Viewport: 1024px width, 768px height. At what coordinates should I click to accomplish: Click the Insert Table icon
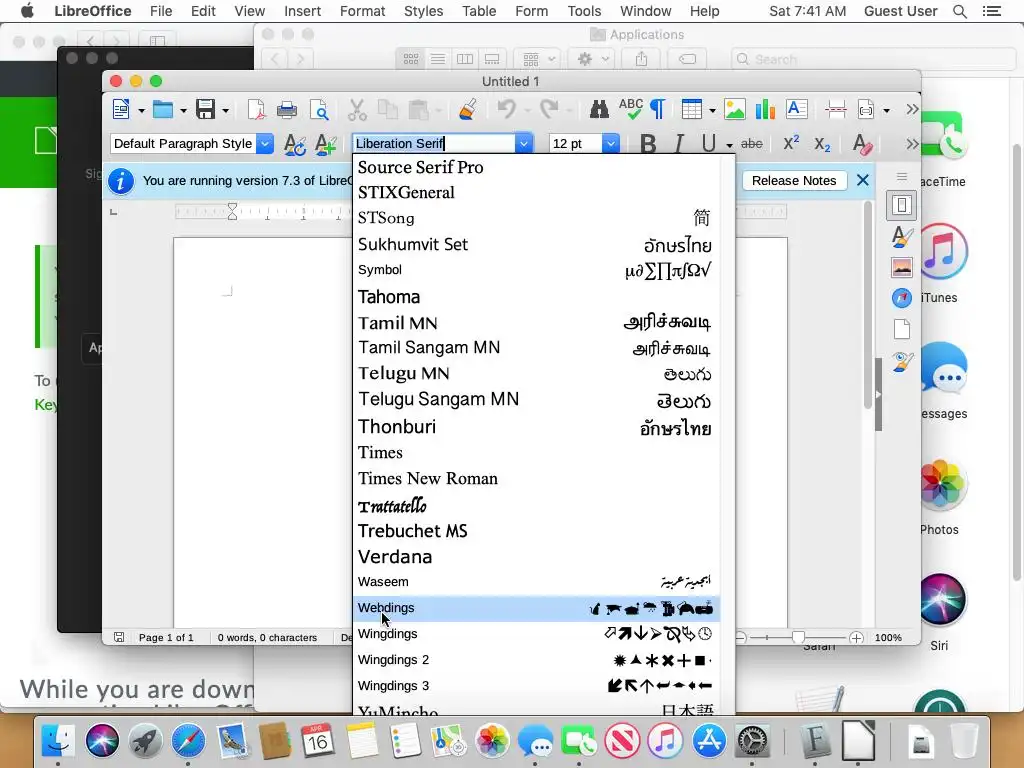tap(692, 109)
